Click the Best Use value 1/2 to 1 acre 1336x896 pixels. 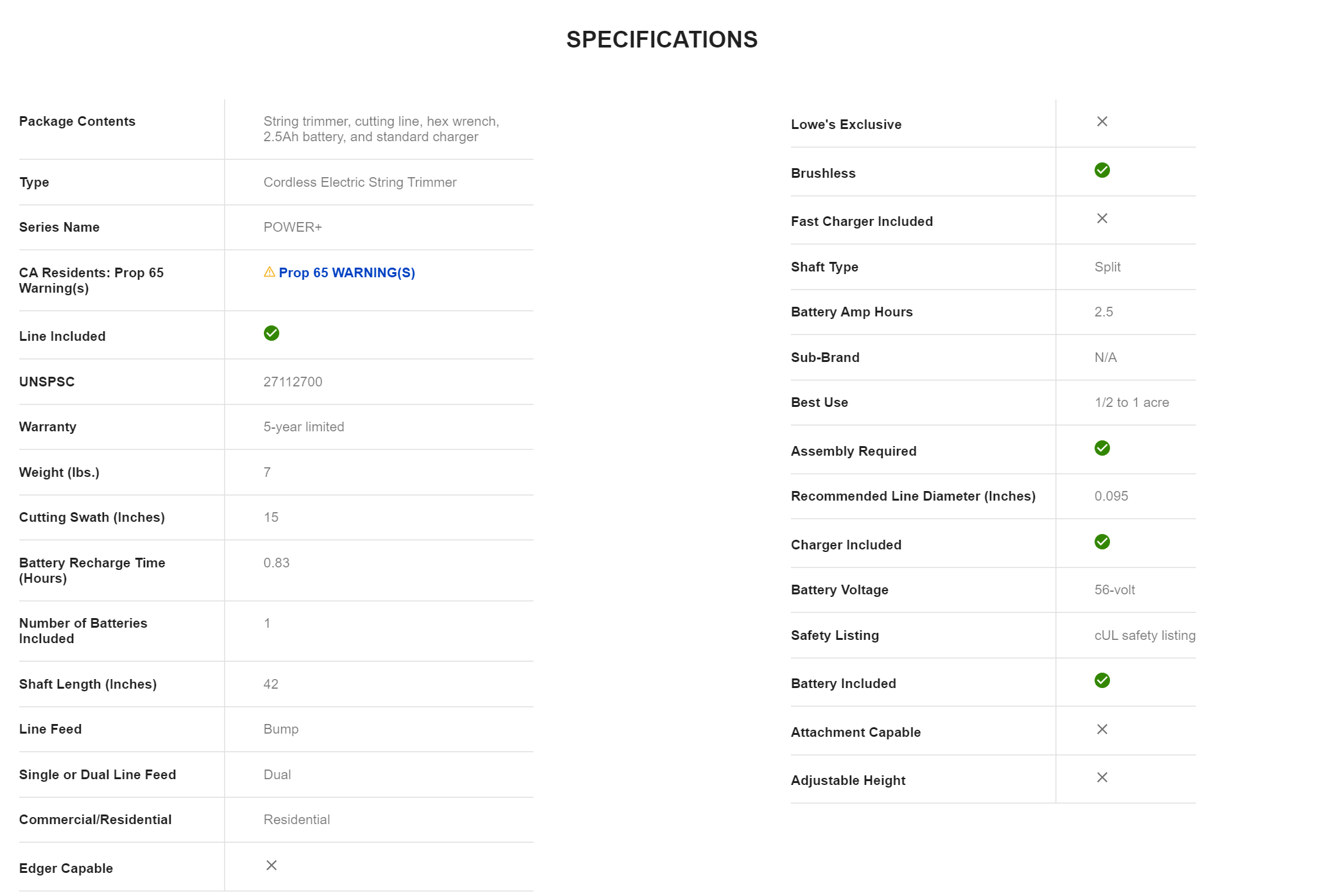1132,402
